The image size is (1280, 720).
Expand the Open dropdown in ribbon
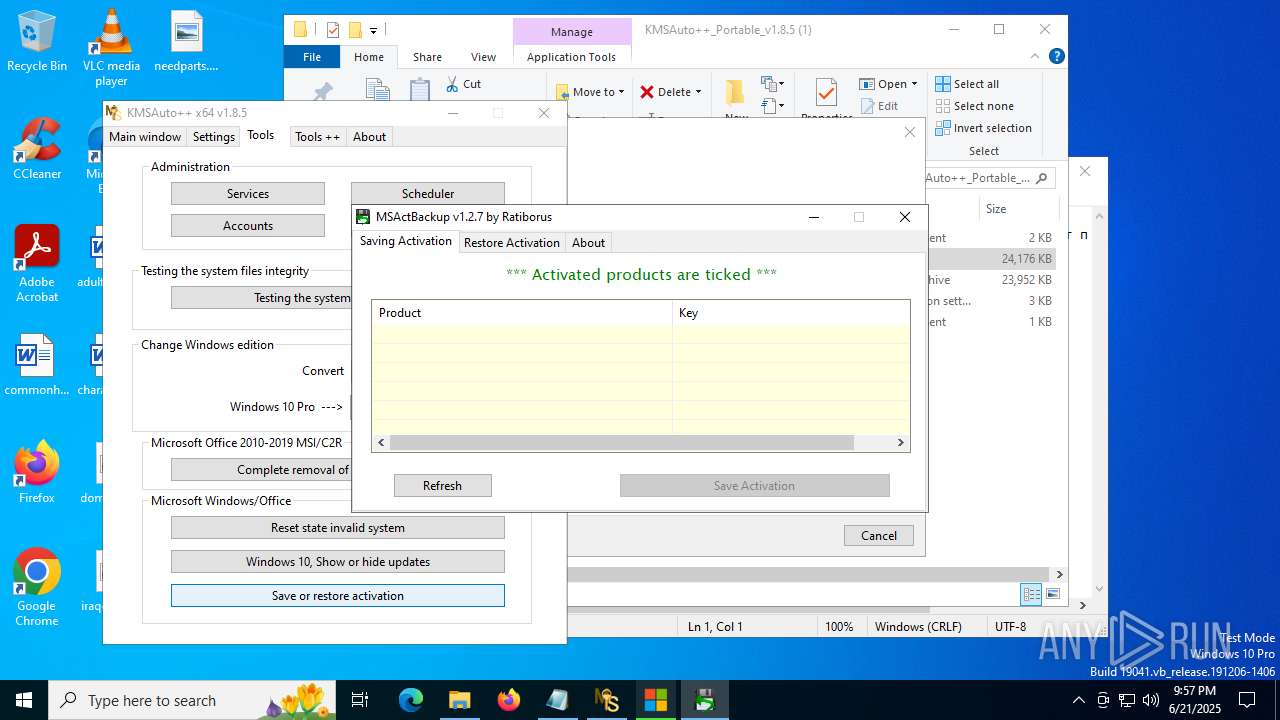point(913,84)
